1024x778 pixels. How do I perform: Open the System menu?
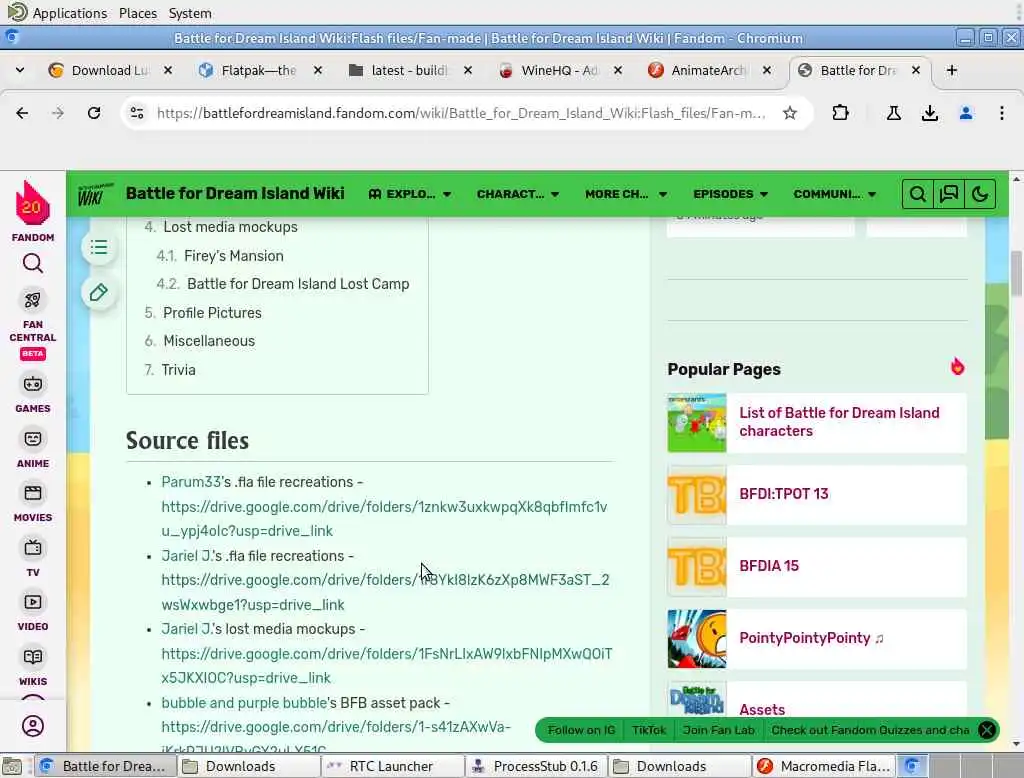click(189, 13)
